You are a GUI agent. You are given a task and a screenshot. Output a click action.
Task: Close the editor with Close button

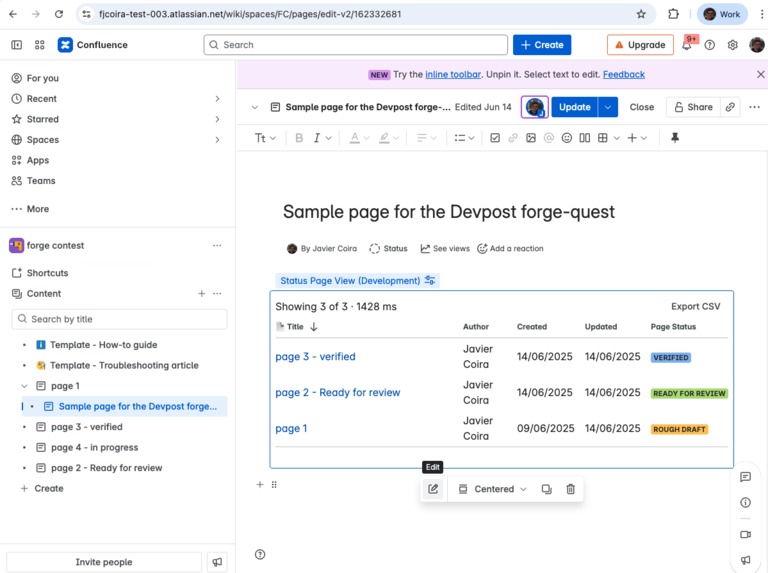(642, 107)
